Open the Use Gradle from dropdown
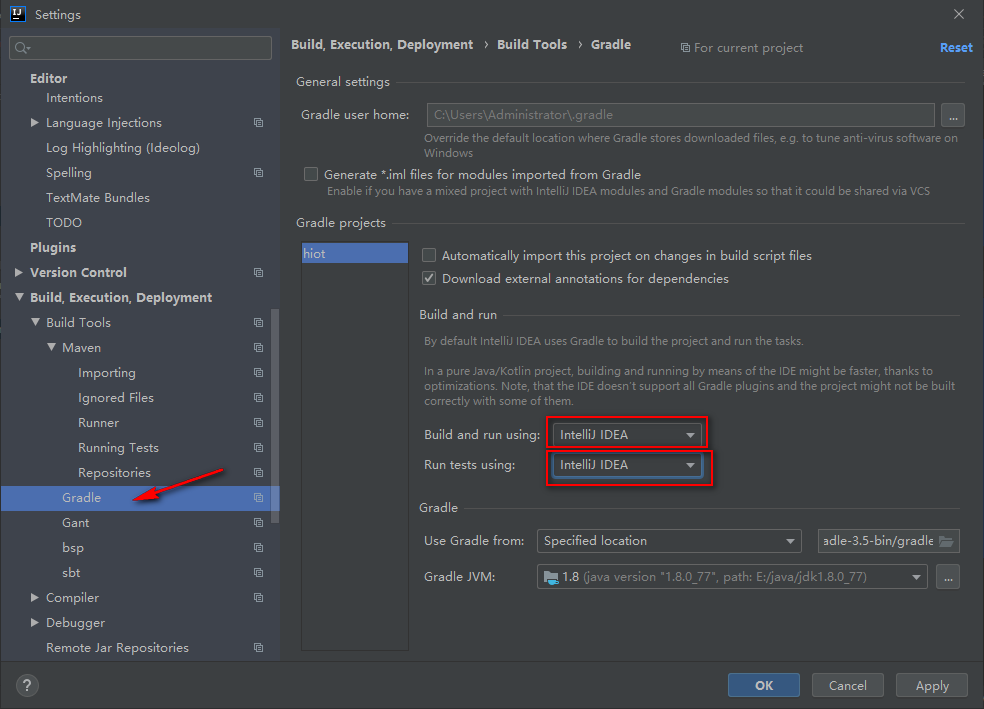 click(x=669, y=541)
